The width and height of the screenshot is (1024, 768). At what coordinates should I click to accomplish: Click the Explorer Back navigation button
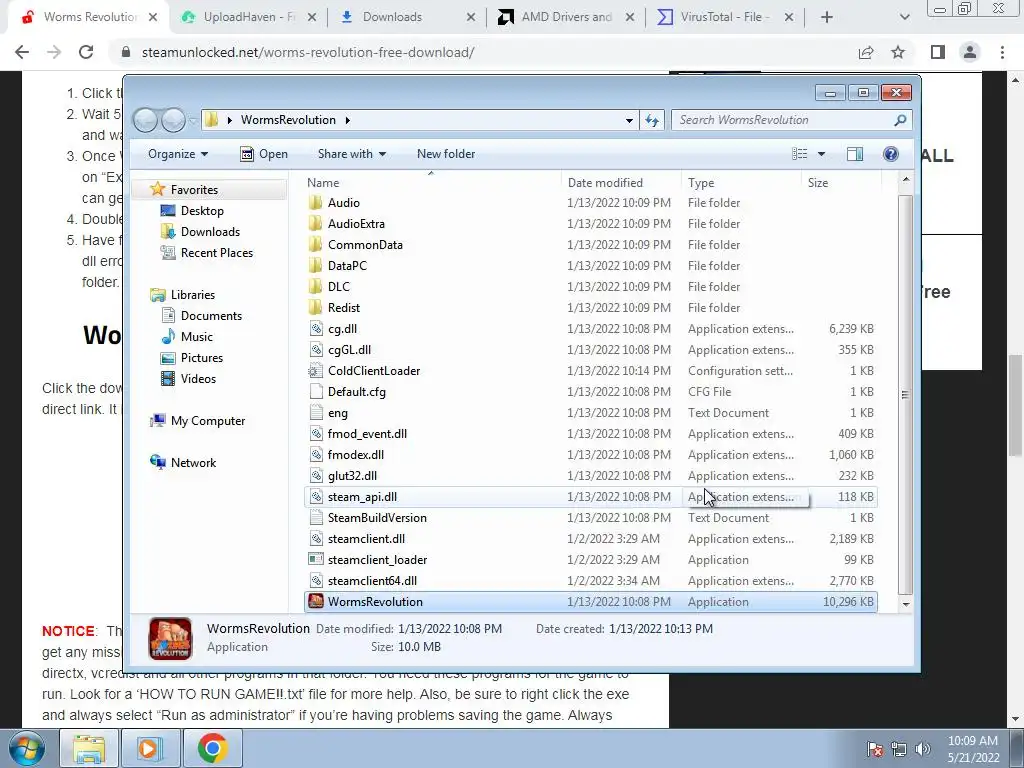pyautogui.click(x=146, y=120)
